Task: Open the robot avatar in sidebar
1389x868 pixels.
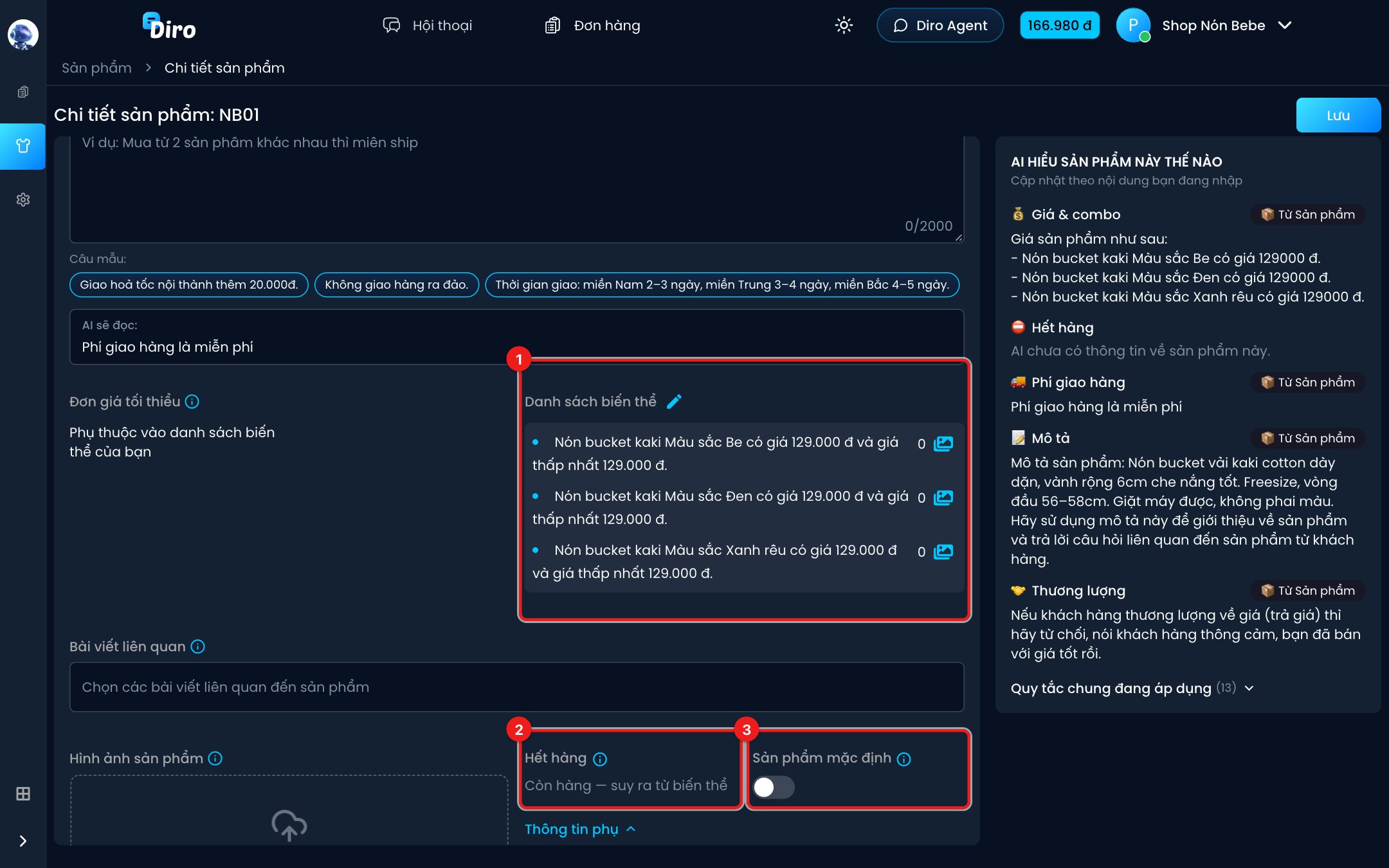Action: 23,34
